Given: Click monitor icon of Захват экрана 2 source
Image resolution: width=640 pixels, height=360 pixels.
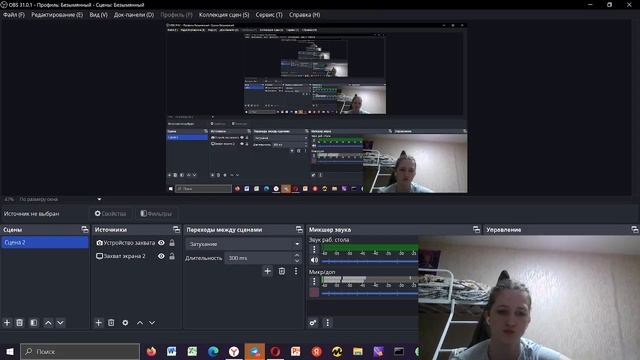Looking at the screenshot, I should click(99, 256).
